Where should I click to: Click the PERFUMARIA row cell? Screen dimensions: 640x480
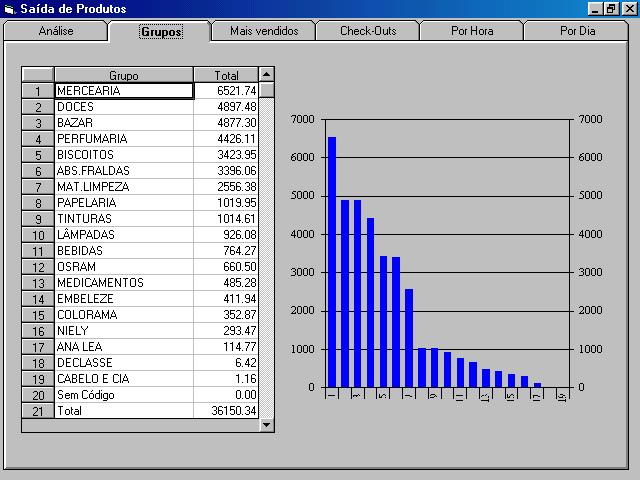click(x=123, y=139)
